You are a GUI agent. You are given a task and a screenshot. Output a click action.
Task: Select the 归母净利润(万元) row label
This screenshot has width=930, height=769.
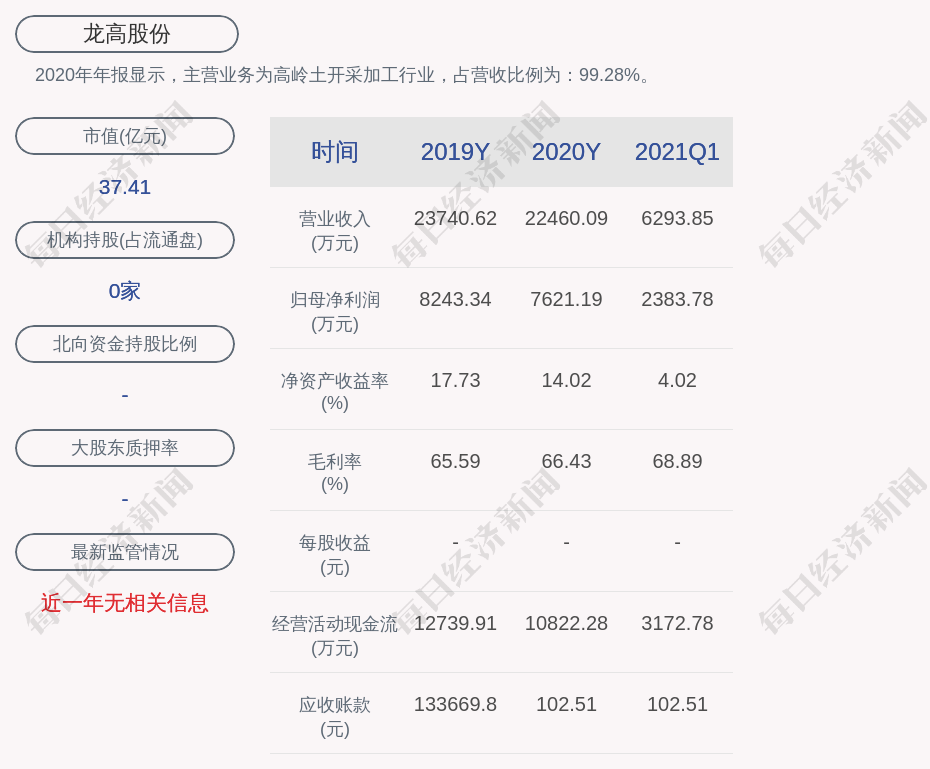(335, 312)
